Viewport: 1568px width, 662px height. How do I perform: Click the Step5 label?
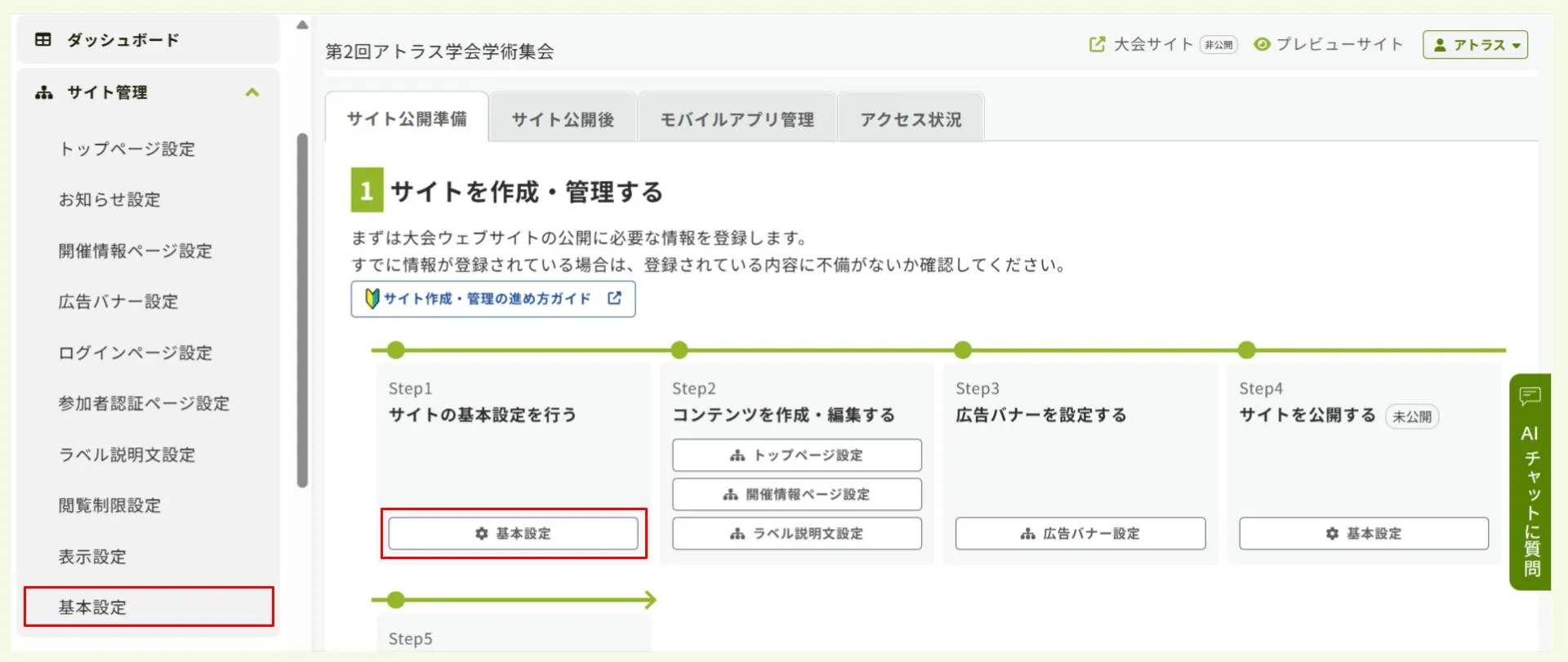point(411,638)
